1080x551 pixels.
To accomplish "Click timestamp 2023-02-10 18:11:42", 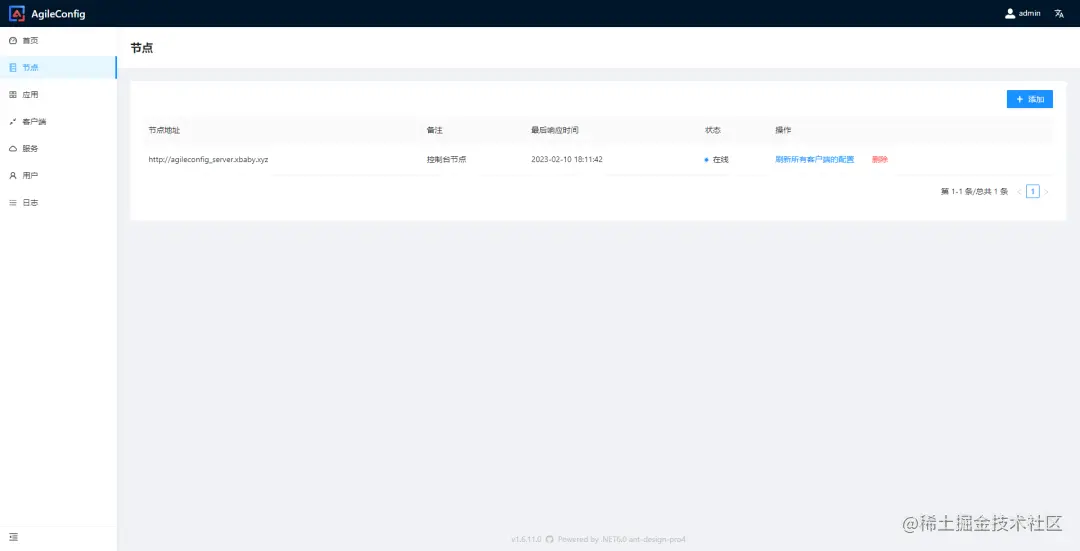I will (567, 159).
